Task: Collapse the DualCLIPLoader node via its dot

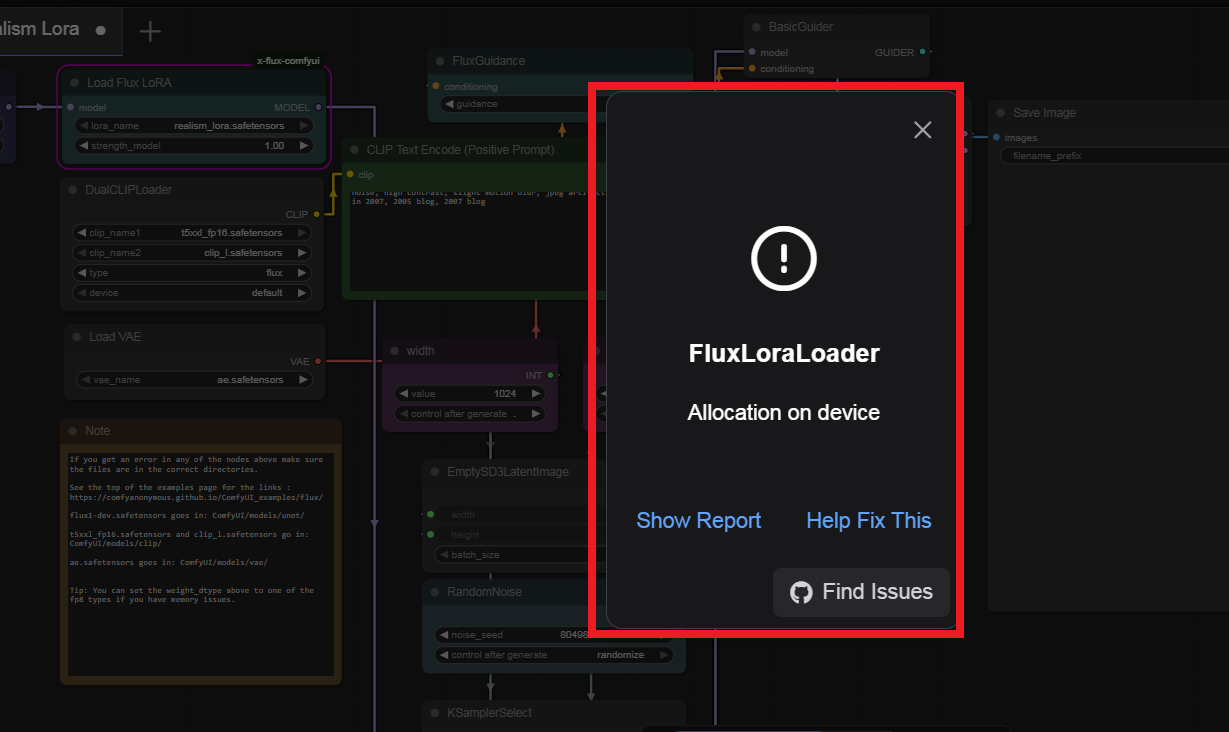Action: [74, 190]
